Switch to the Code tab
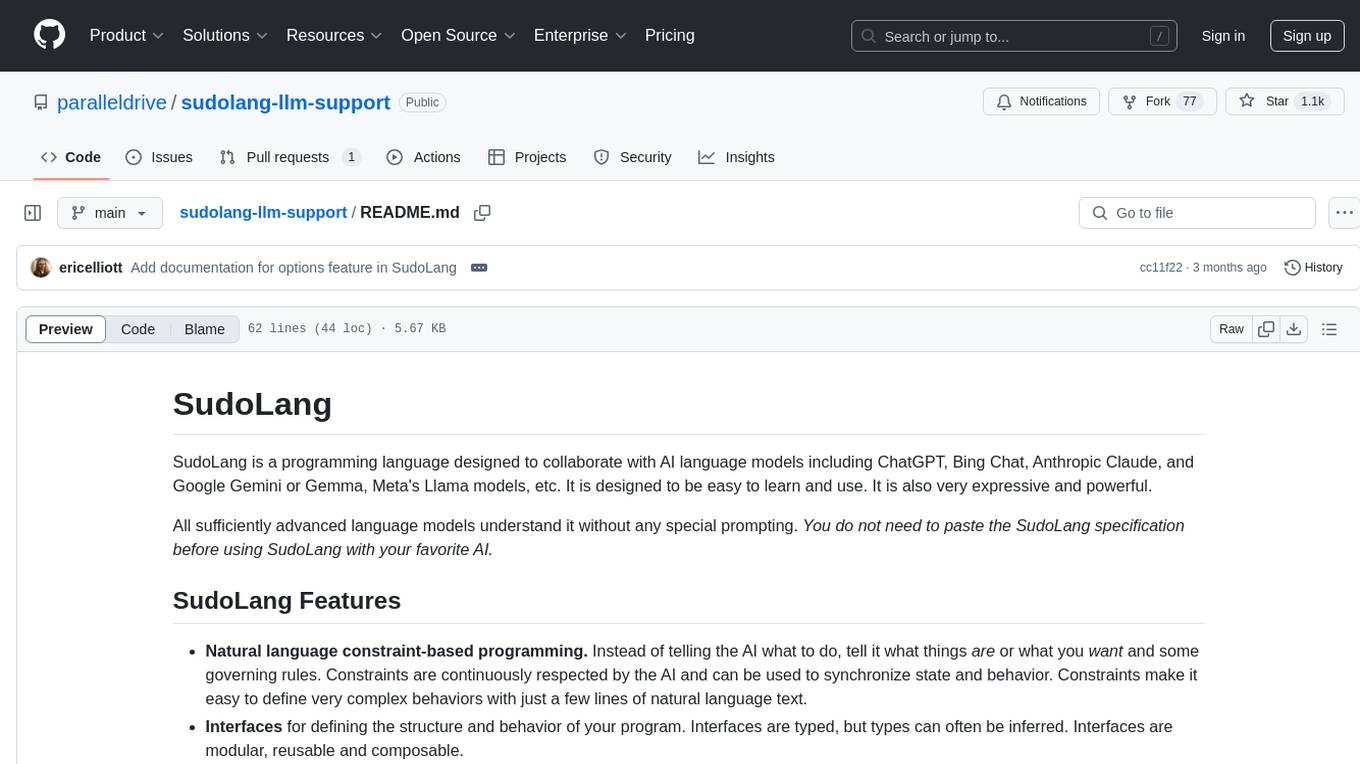The height and width of the screenshot is (764, 1360). click(70, 157)
